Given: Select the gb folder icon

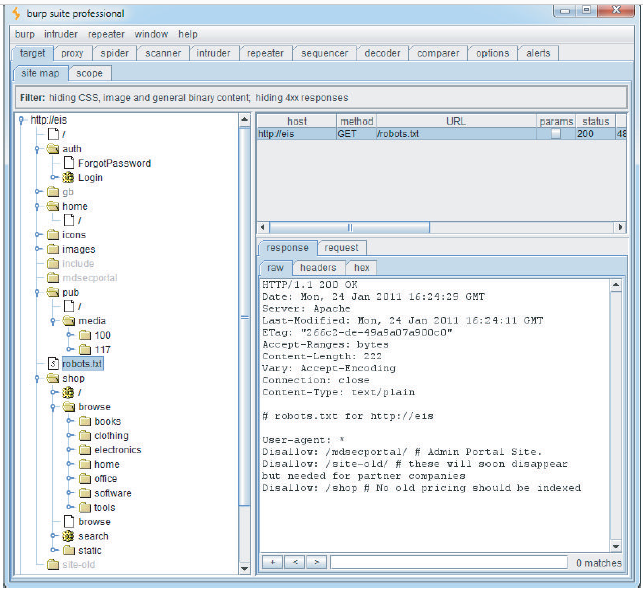Looking at the screenshot, I should pyautogui.click(x=53, y=192).
